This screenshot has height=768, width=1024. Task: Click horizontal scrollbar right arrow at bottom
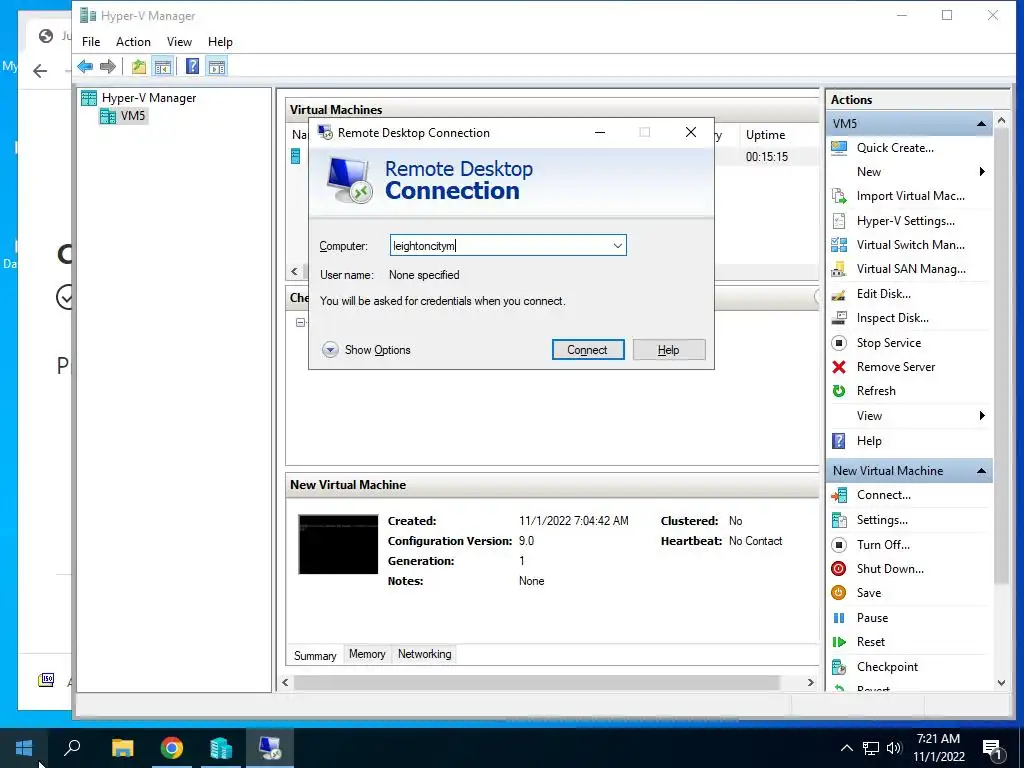[x=810, y=682]
